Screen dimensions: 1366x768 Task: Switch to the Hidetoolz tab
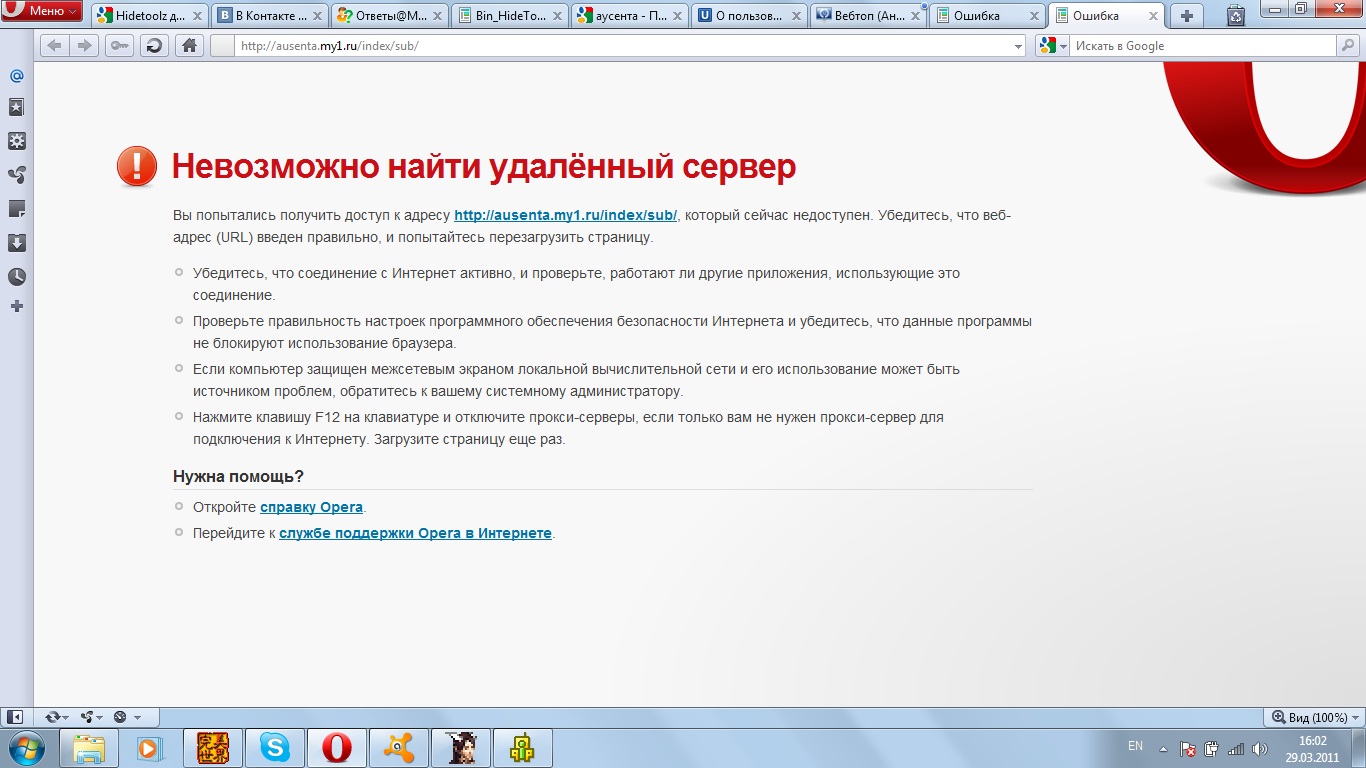pos(150,15)
